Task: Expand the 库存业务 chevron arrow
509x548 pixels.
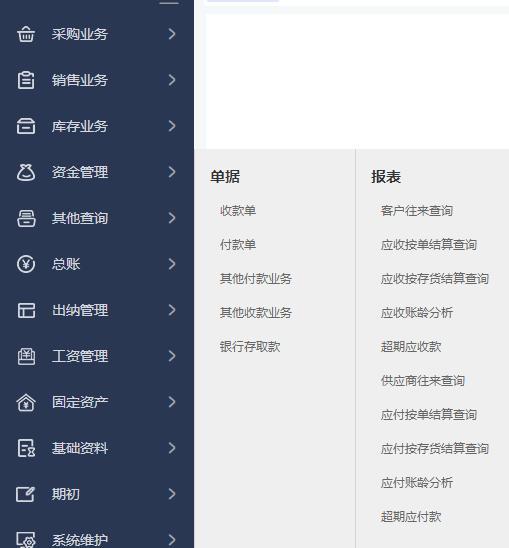Action: tap(172, 126)
